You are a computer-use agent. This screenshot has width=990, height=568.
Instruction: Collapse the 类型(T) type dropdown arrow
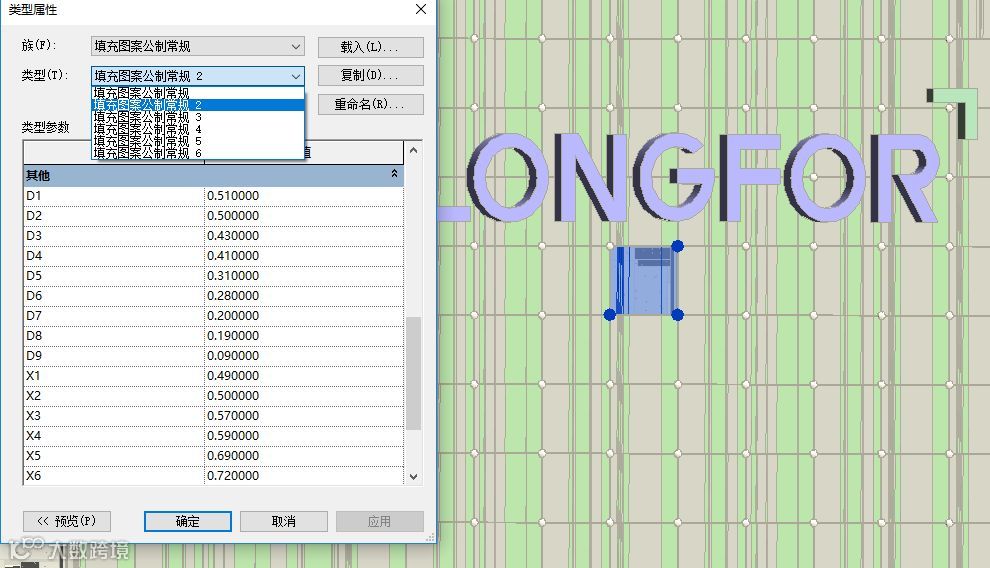tap(295, 76)
